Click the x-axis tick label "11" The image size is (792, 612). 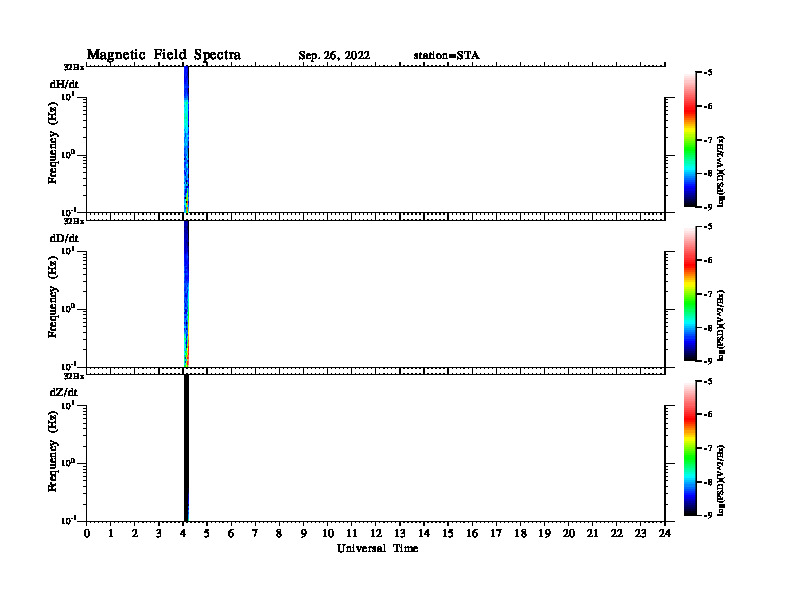tap(352, 534)
